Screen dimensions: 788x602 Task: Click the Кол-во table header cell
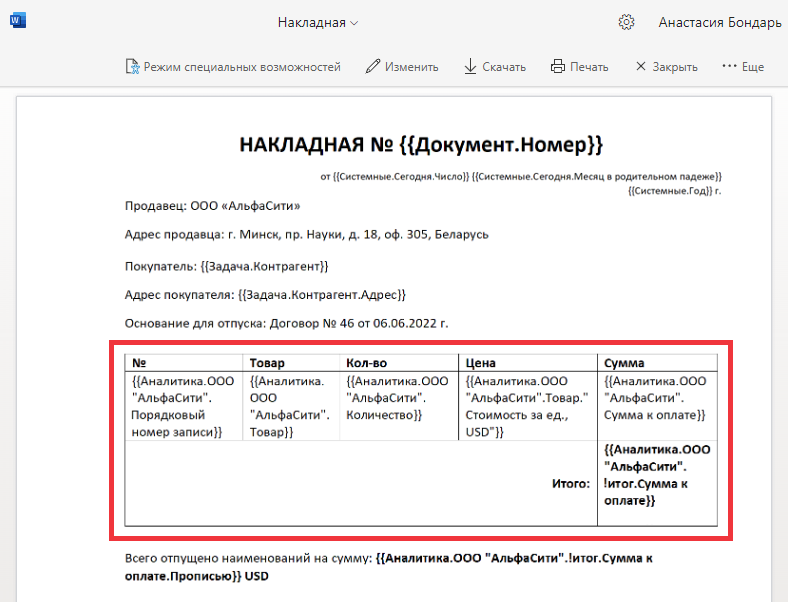click(x=399, y=363)
